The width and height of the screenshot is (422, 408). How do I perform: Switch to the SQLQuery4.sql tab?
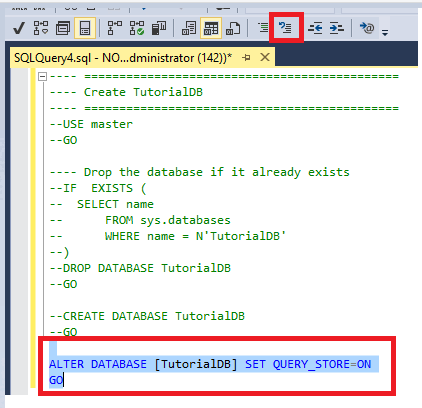click(123, 58)
